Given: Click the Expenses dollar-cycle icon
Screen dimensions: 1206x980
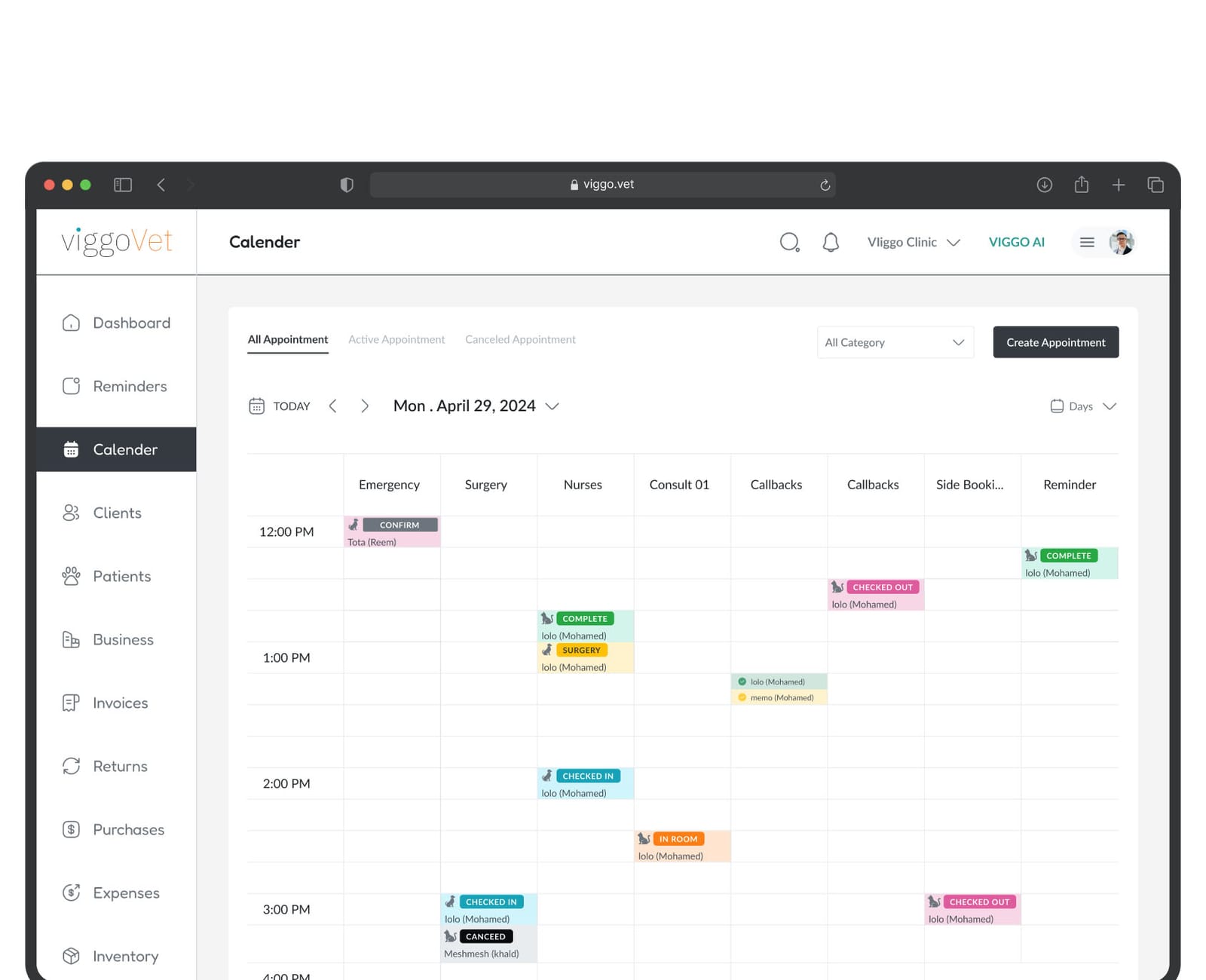Looking at the screenshot, I should tap(71, 893).
